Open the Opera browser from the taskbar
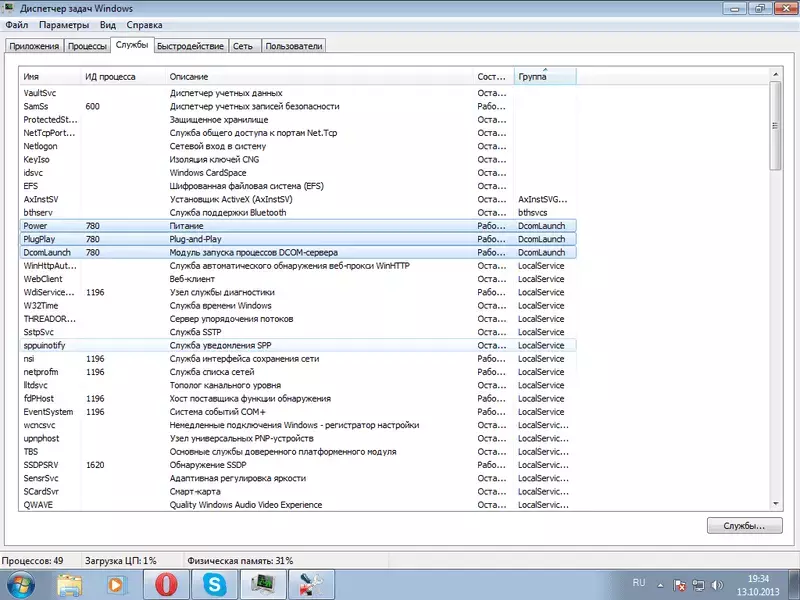This screenshot has height=600, width=800. [x=166, y=585]
